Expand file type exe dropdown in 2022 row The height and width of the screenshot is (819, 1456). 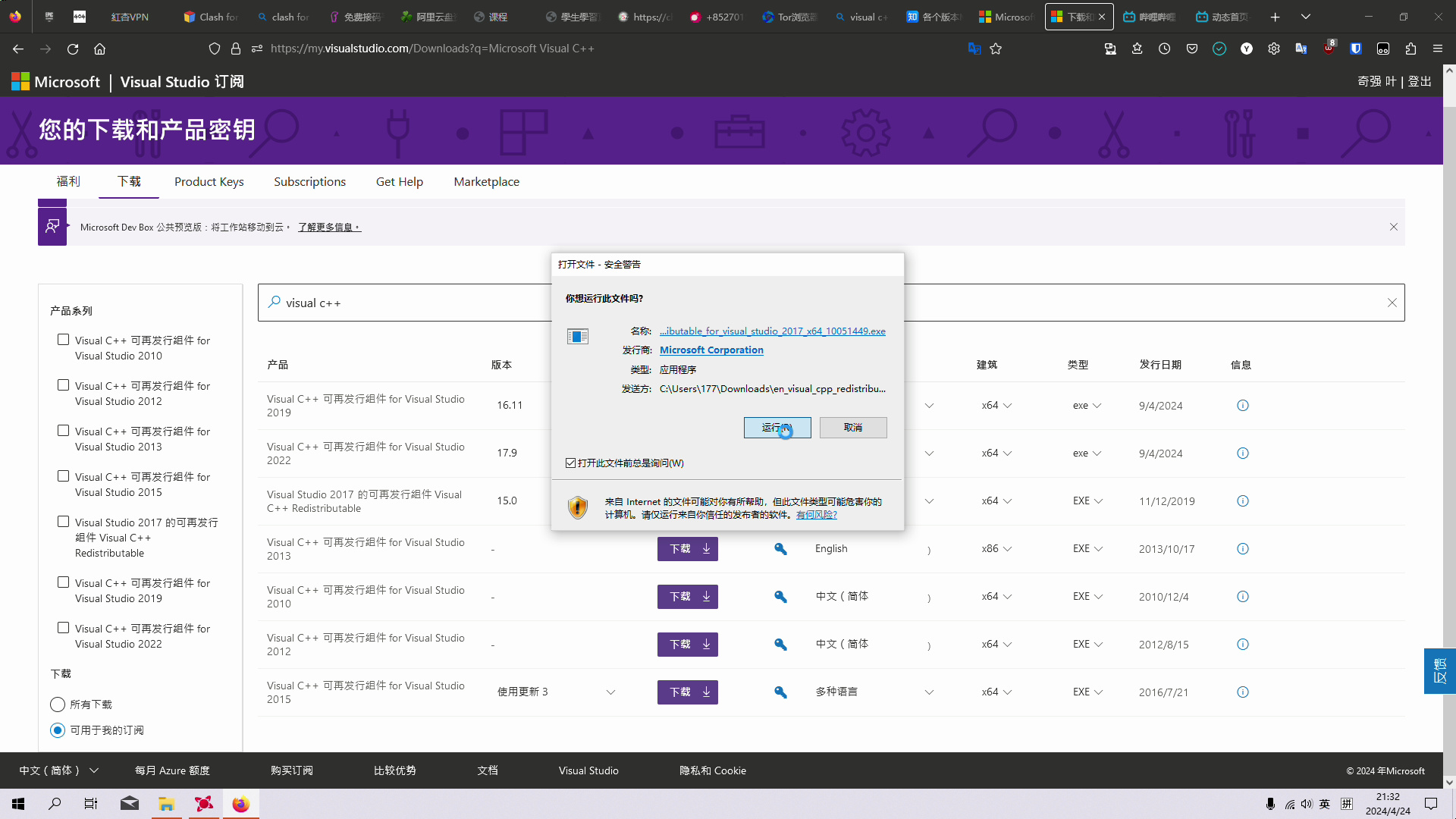(x=1087, y=453)
